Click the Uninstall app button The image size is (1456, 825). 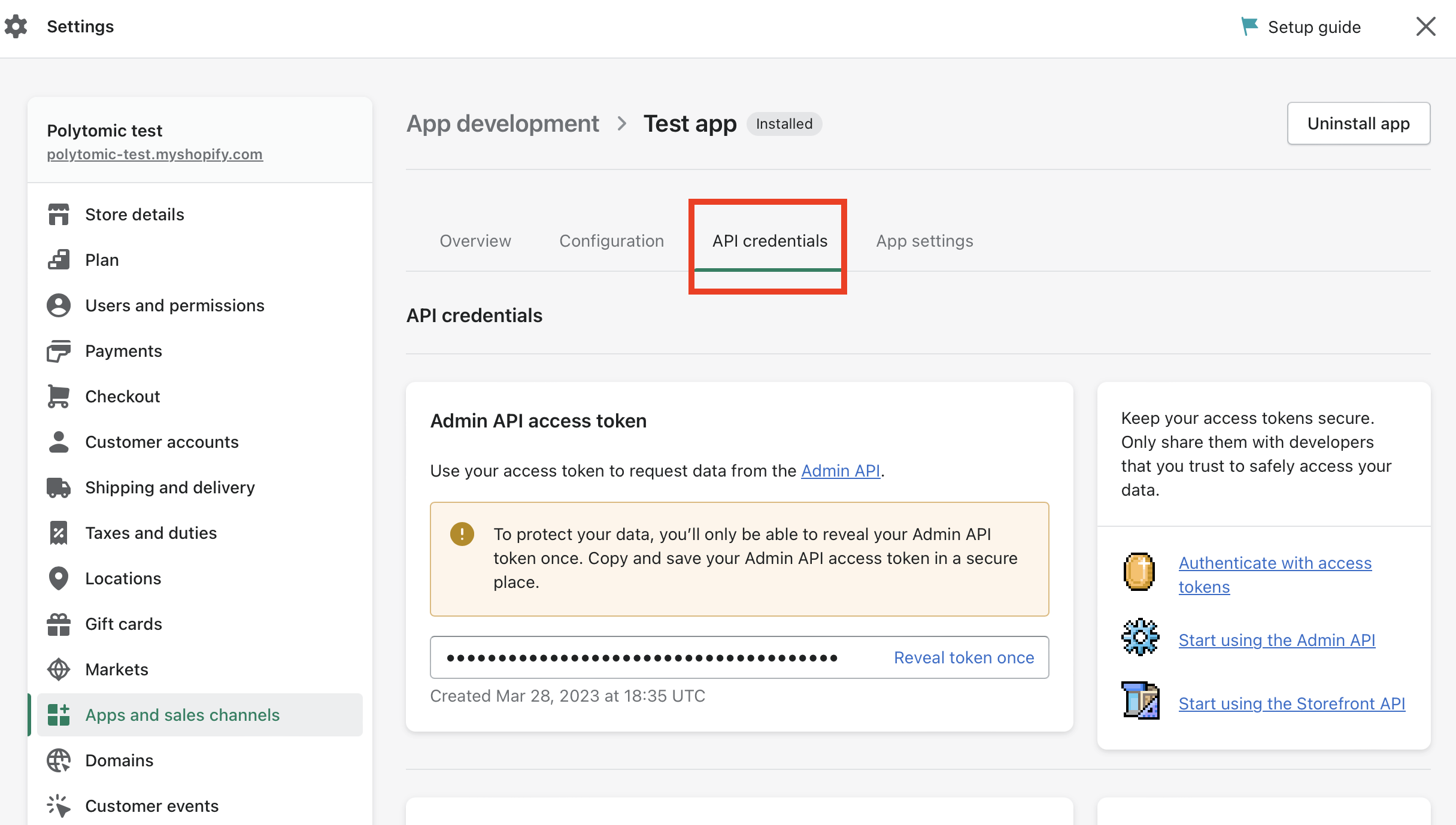1358,123
